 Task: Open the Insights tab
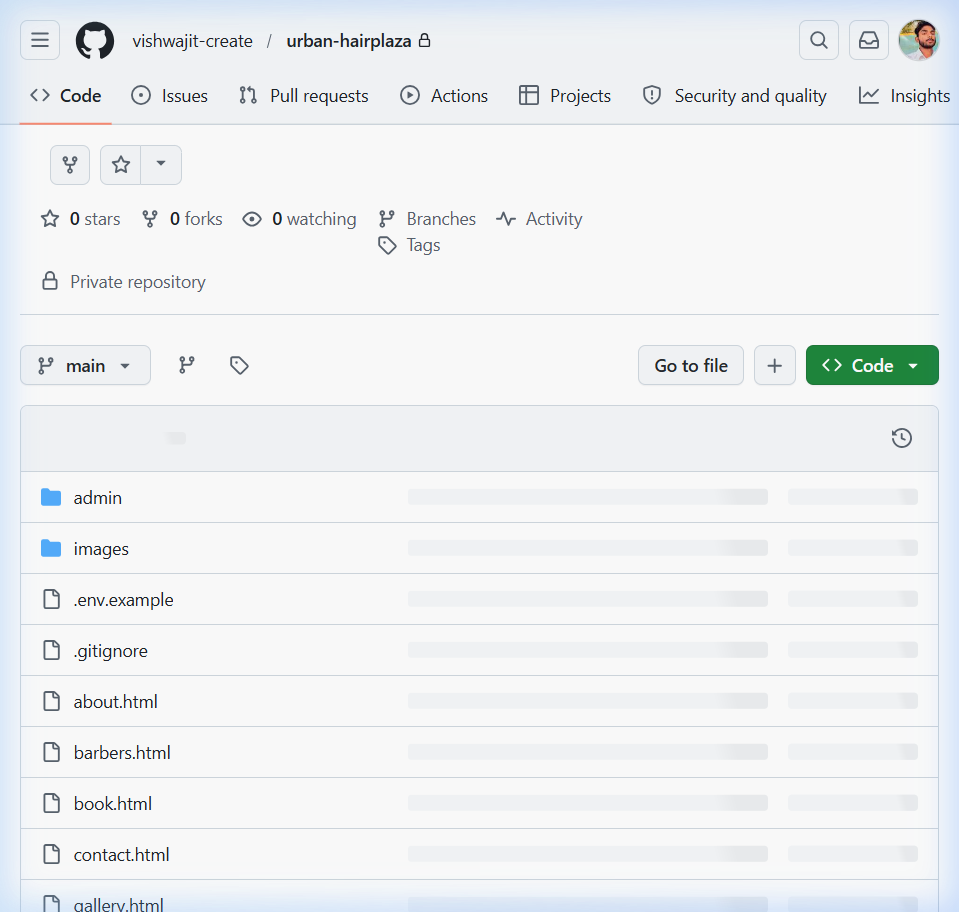pyautogui.click(x=905, y=96)
